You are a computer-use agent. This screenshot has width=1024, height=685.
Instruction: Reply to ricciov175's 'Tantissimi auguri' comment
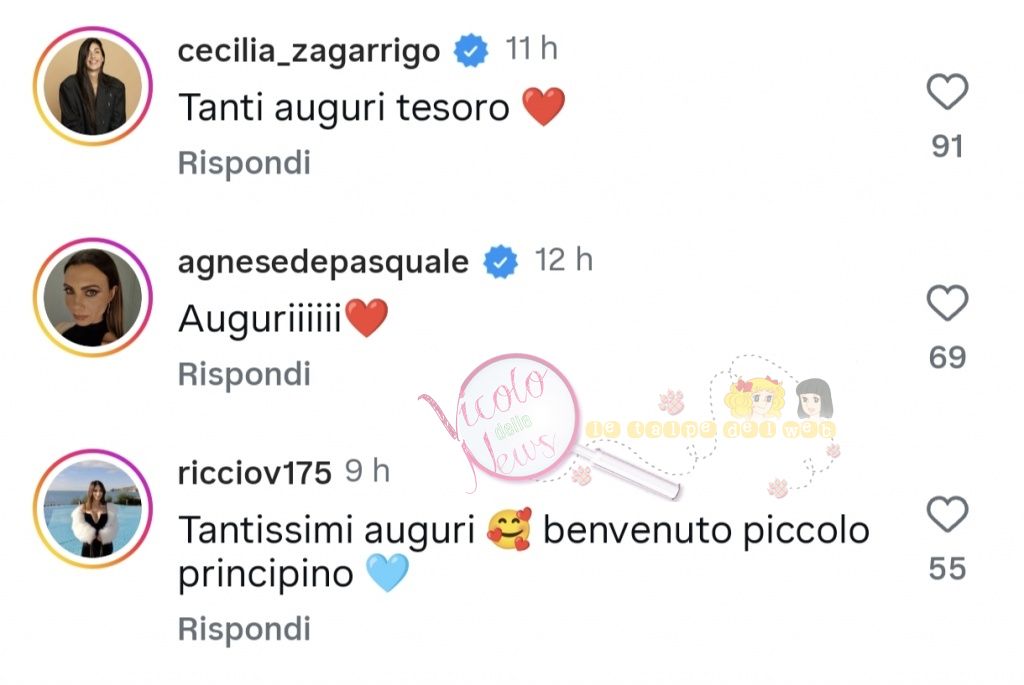tap(244, 629)
